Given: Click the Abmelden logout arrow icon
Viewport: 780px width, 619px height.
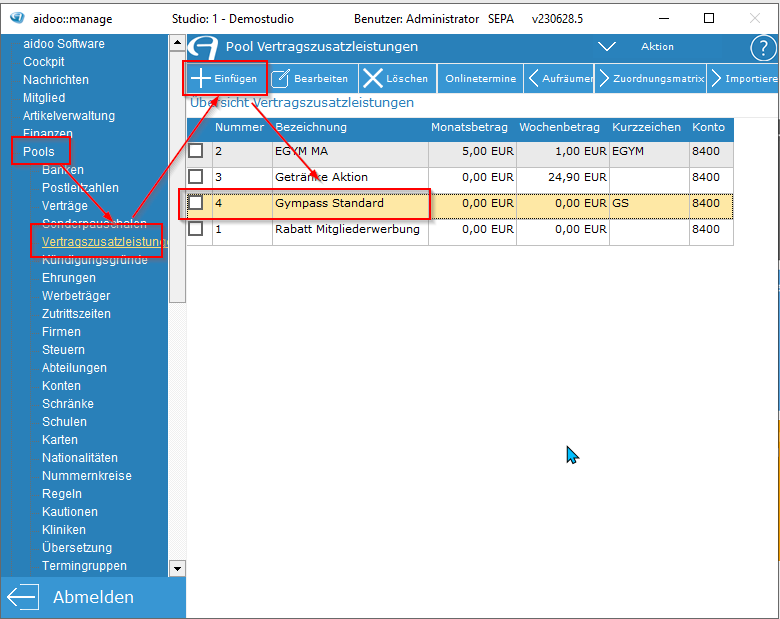Looking at the screenshot, I should [x=22, y=597].
